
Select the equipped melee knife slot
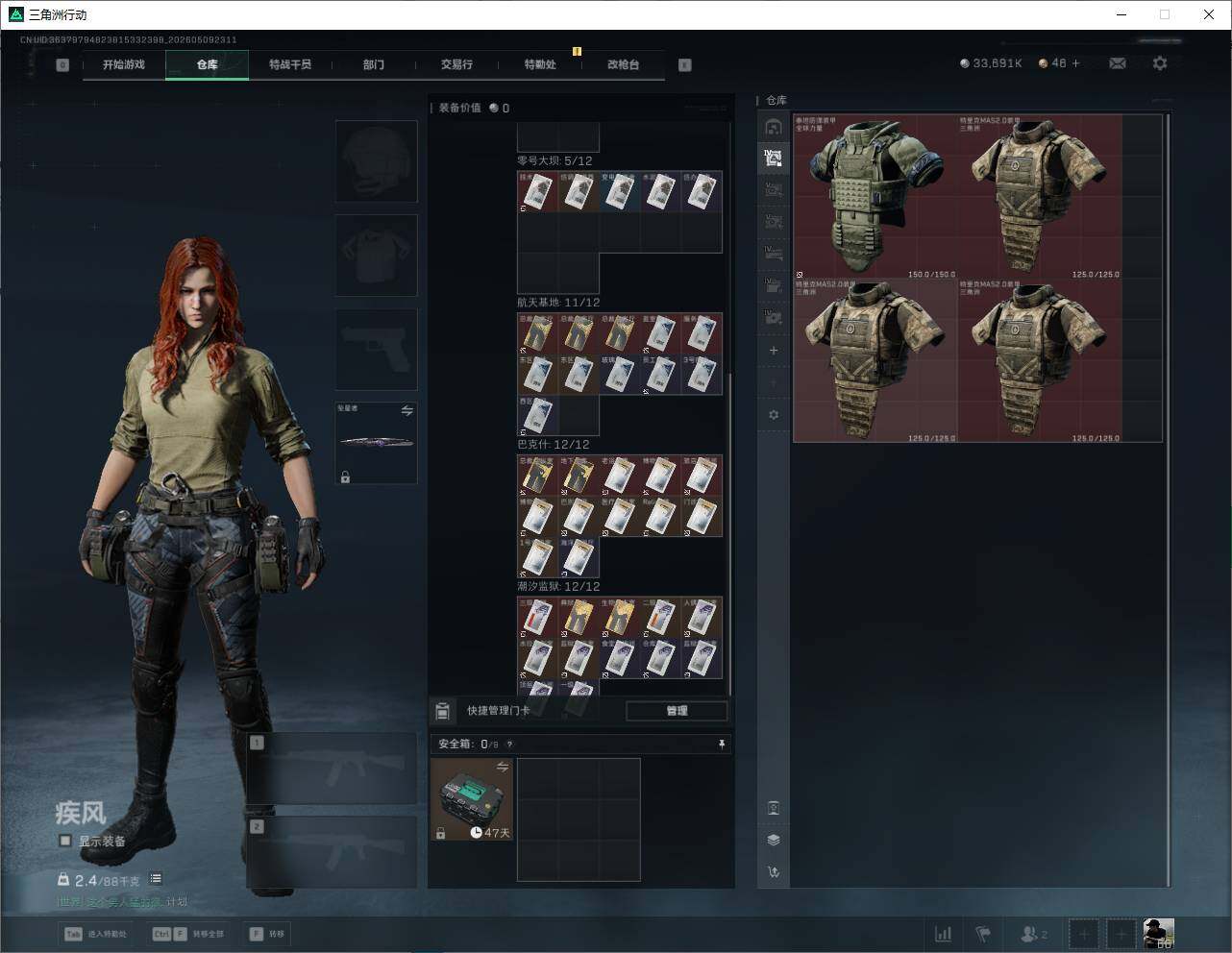click(377, 443)
